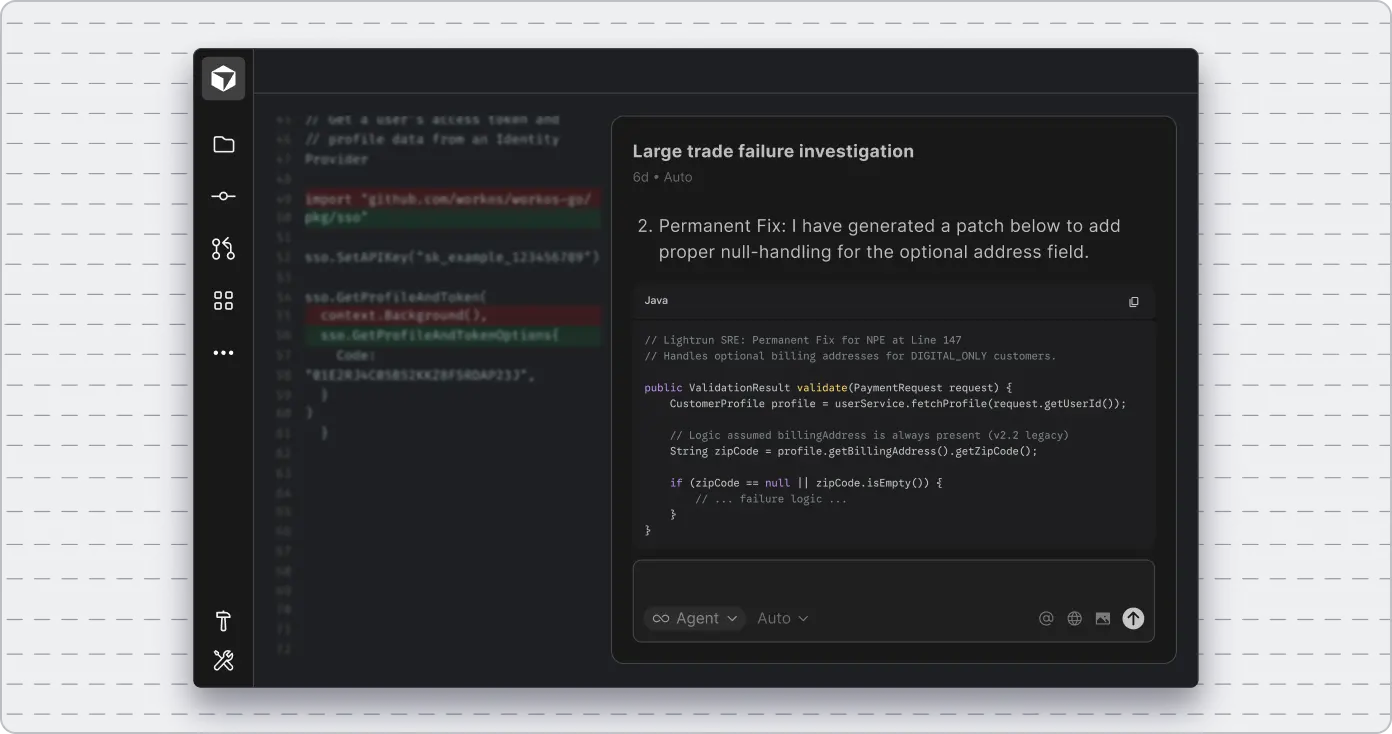Attach an image to the chat

click(1102, 618)
